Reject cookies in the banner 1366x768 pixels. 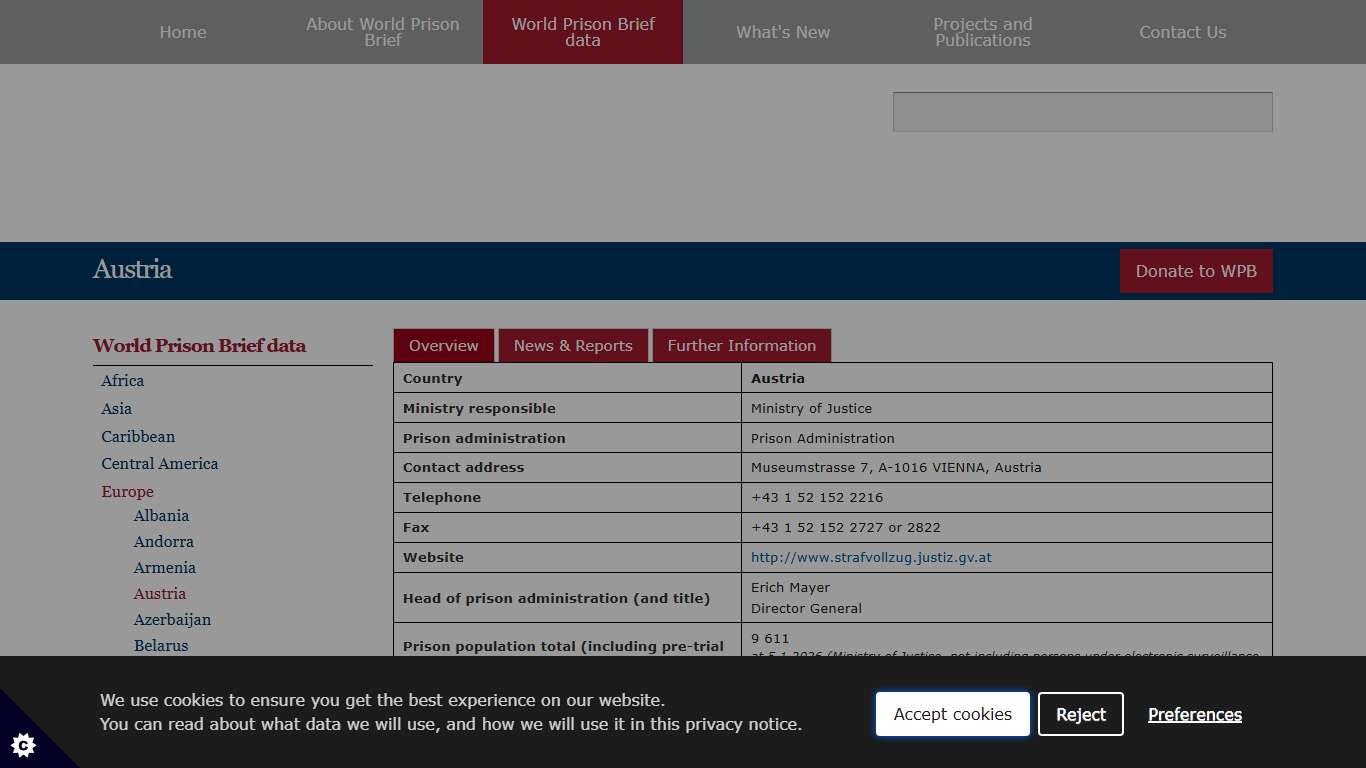point(1080,714)
